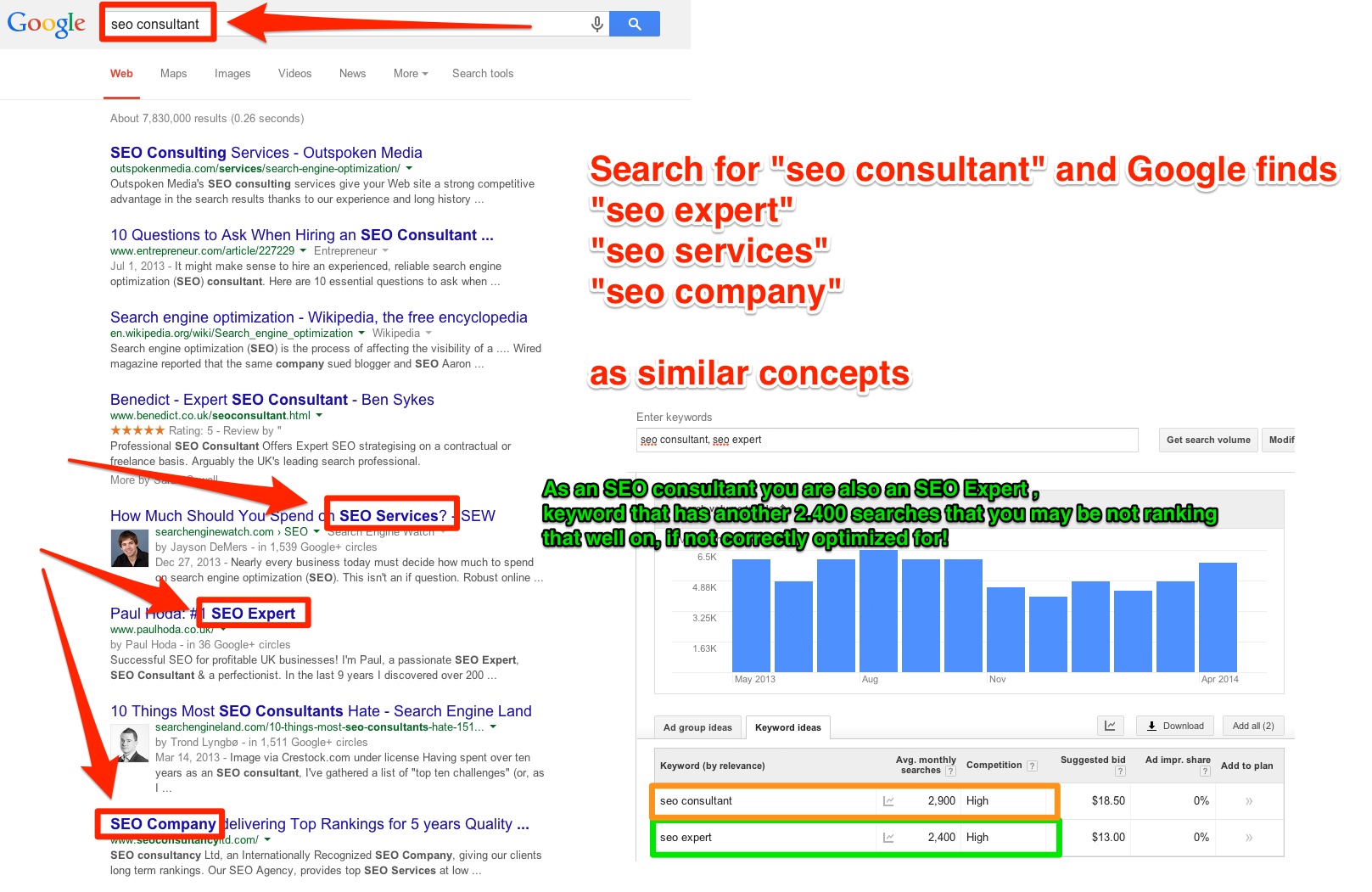The height and width of the screenshot is (892, 1372).
Task: Click the microphone voice search icon
Action: click(x=596, y=24)
